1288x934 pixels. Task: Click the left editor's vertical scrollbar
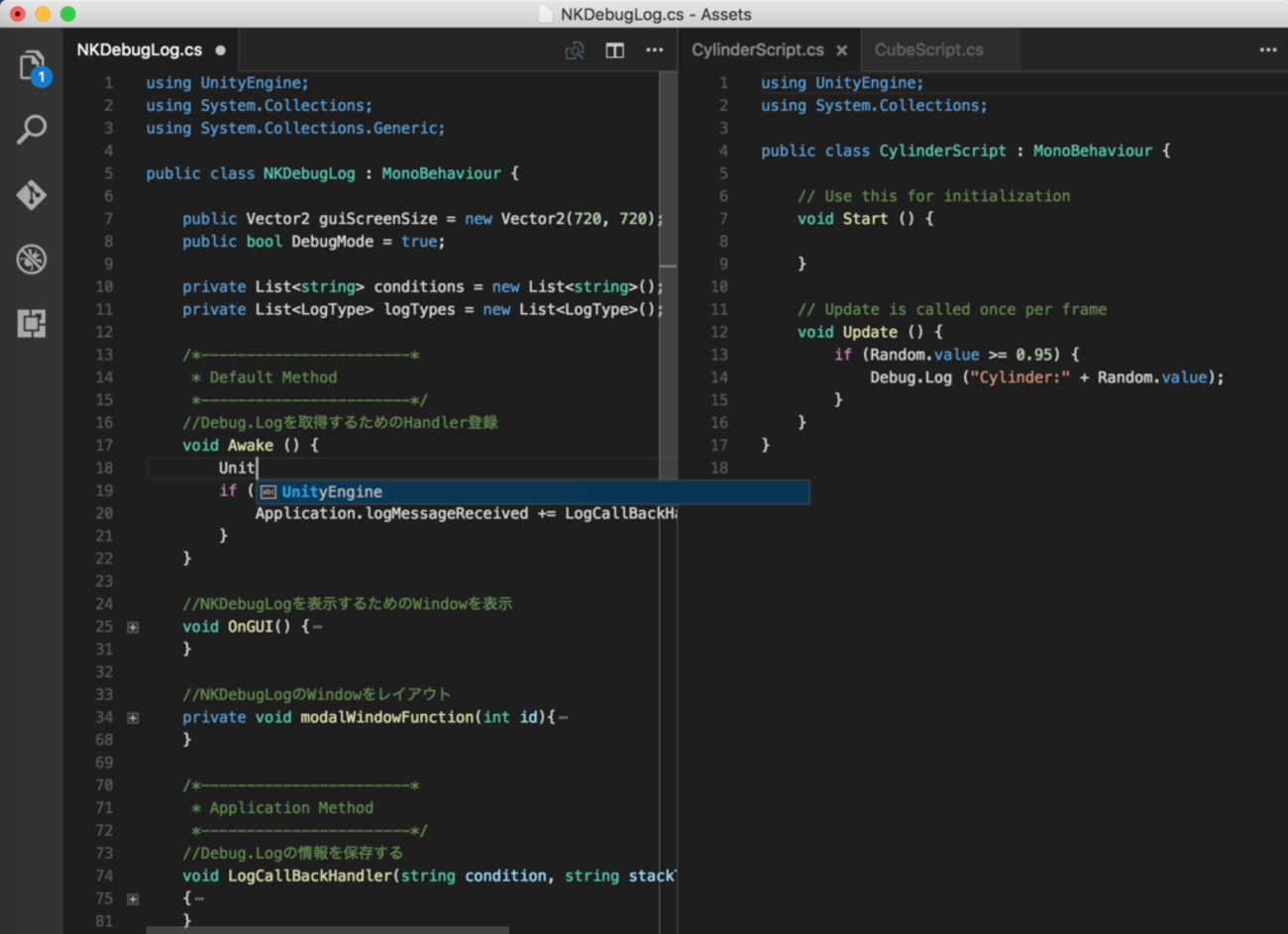click(669, 168)
